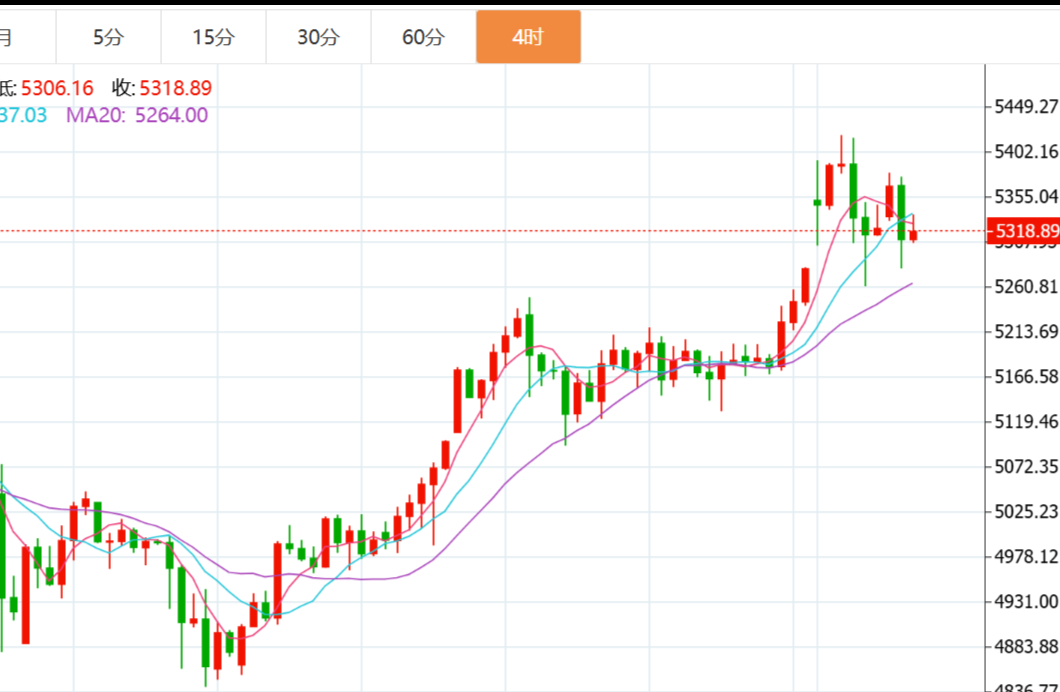Select the 15分 interval tab

pyautogui.click(x=213, y=38)
